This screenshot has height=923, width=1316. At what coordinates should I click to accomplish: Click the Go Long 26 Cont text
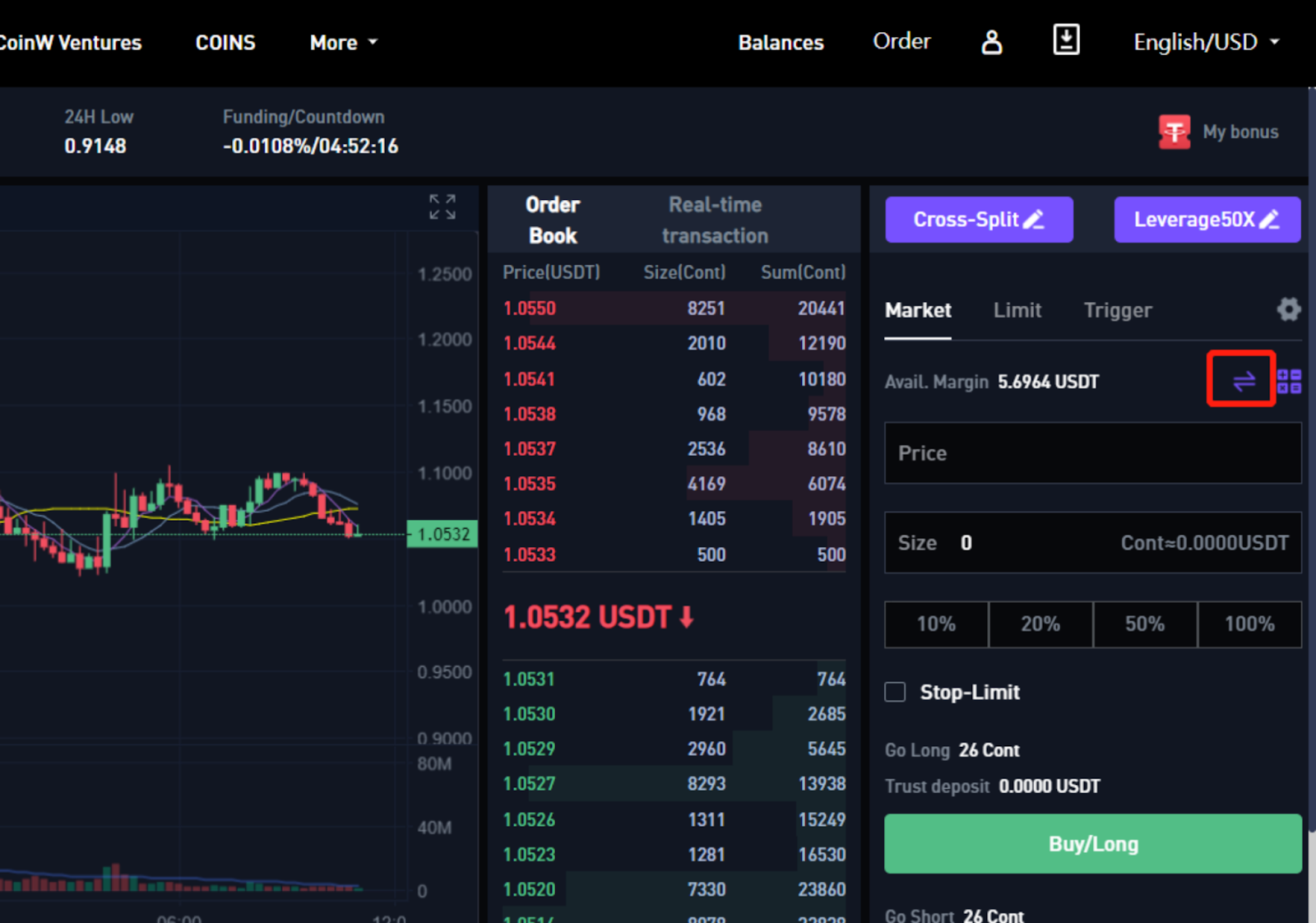[x=952, y=750]
